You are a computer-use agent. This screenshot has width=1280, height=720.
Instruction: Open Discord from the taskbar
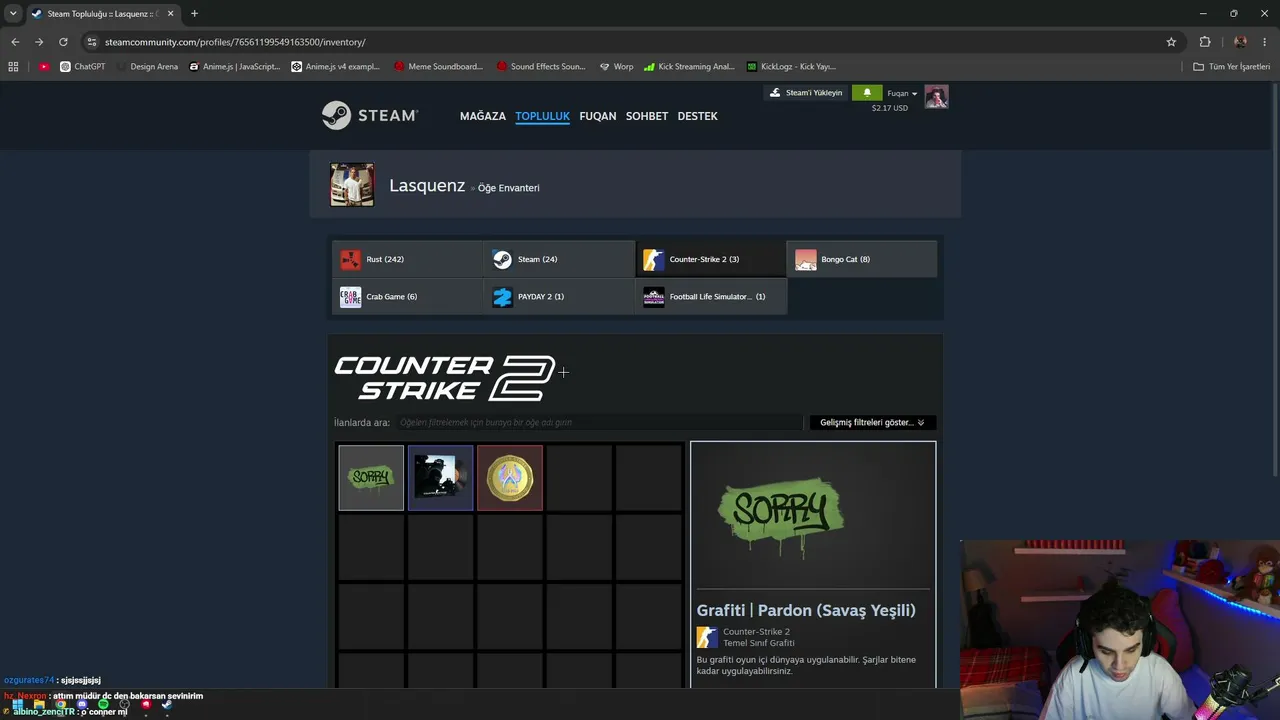click(x=82, y=705)
